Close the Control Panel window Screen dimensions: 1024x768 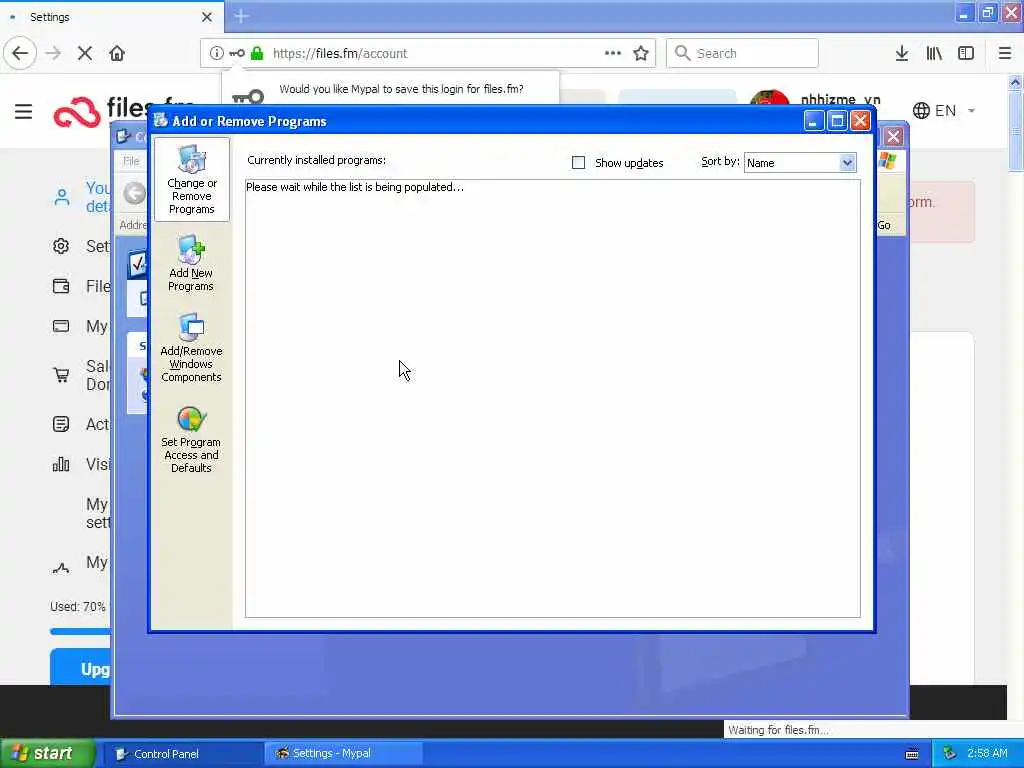point(893,136)
